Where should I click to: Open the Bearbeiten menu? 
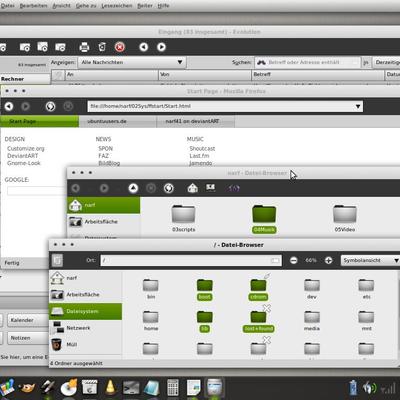point(33,6)
